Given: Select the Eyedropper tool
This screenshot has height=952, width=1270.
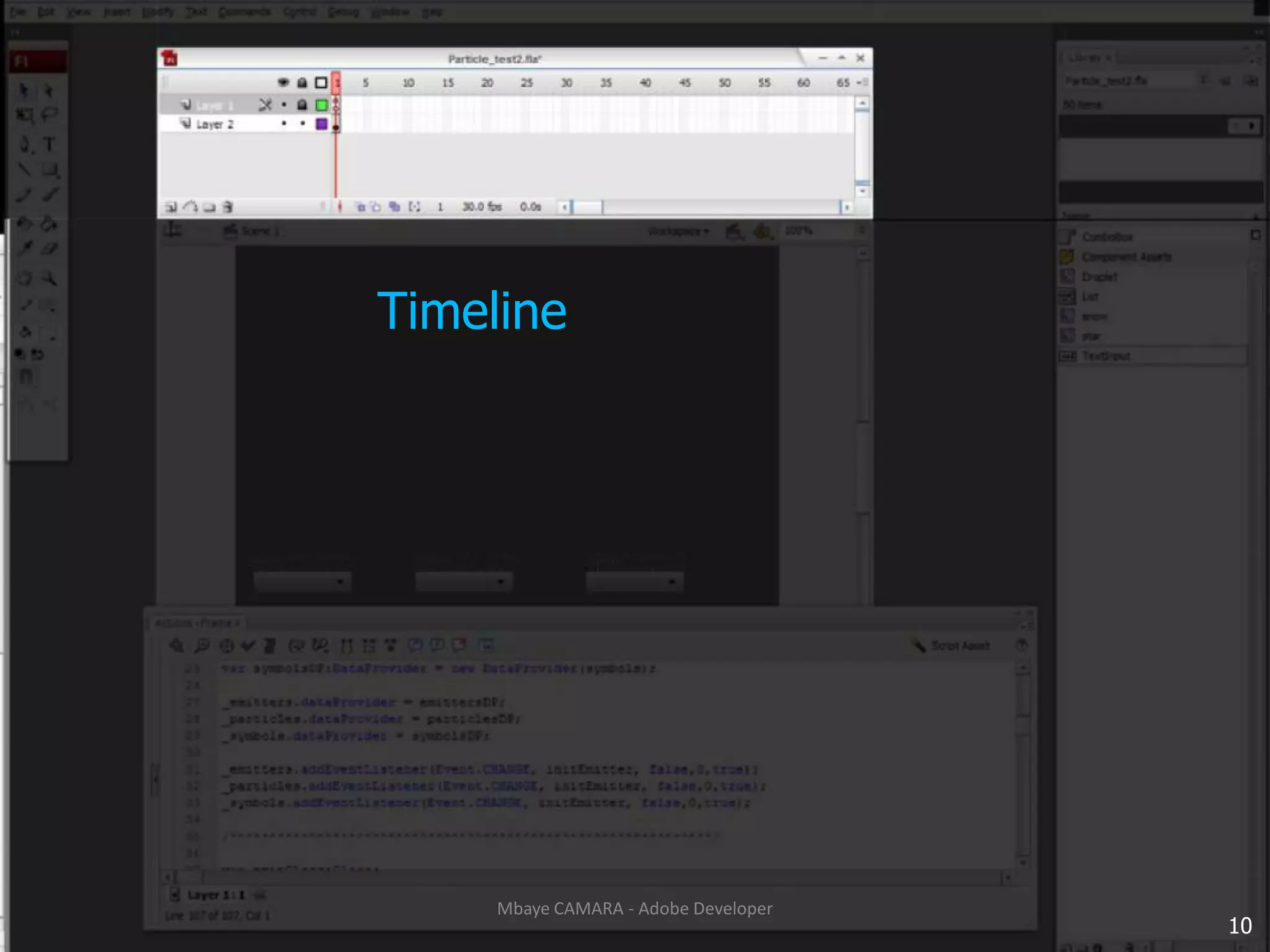Looking at the screenshot, I should [25, 249].
